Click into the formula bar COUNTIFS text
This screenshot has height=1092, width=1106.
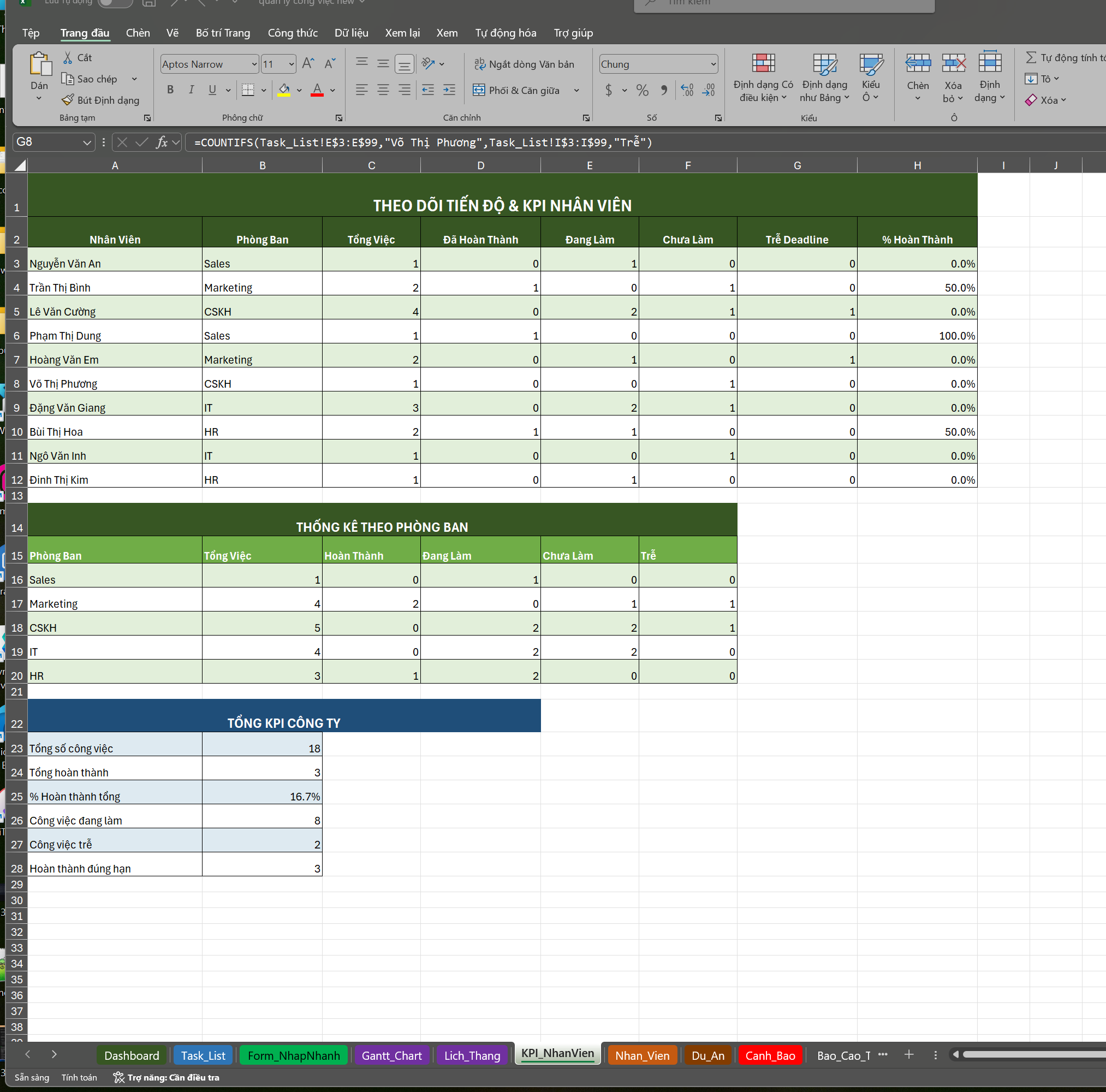[423, 142]
